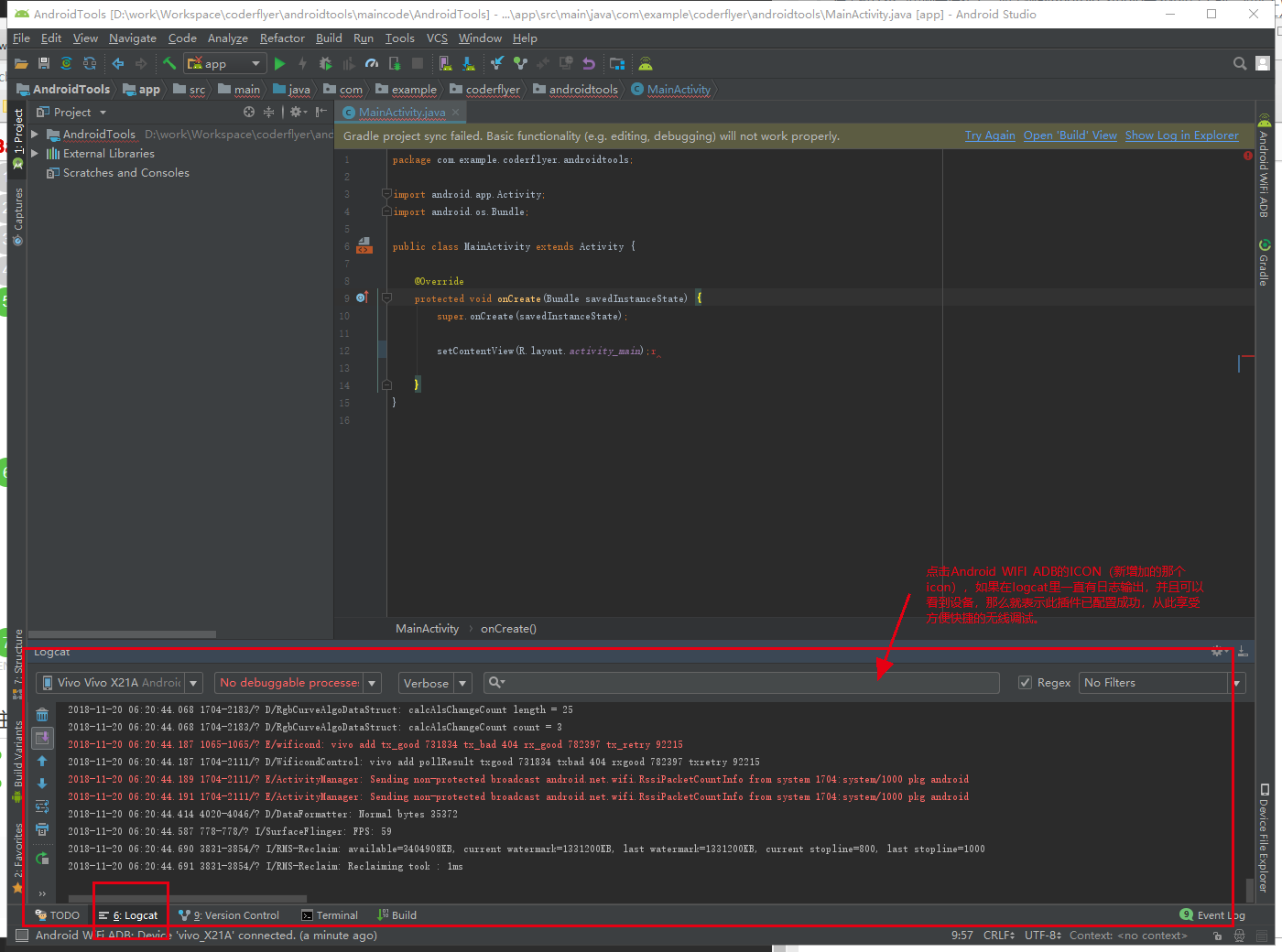This screenshot has width=1282, height=952.
Task: Open the VCS menu
Action: [x=437, y=38]
